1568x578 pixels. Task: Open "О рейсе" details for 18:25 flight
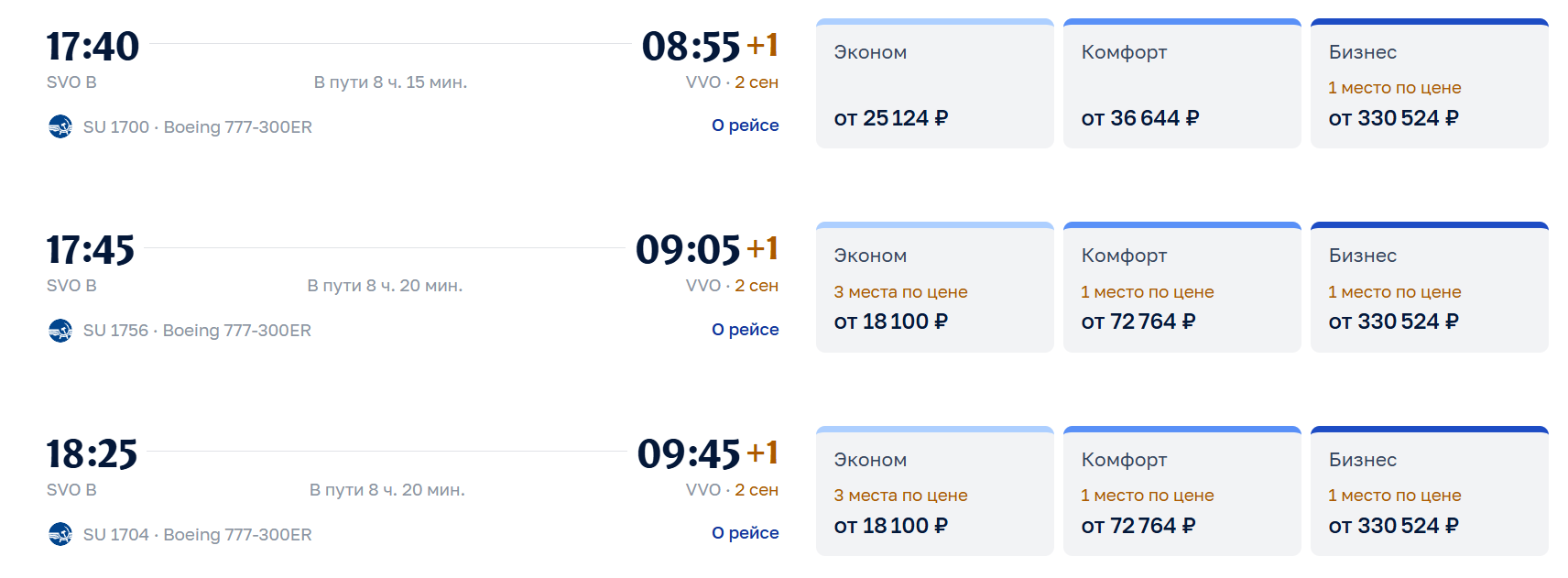point(745,533)
